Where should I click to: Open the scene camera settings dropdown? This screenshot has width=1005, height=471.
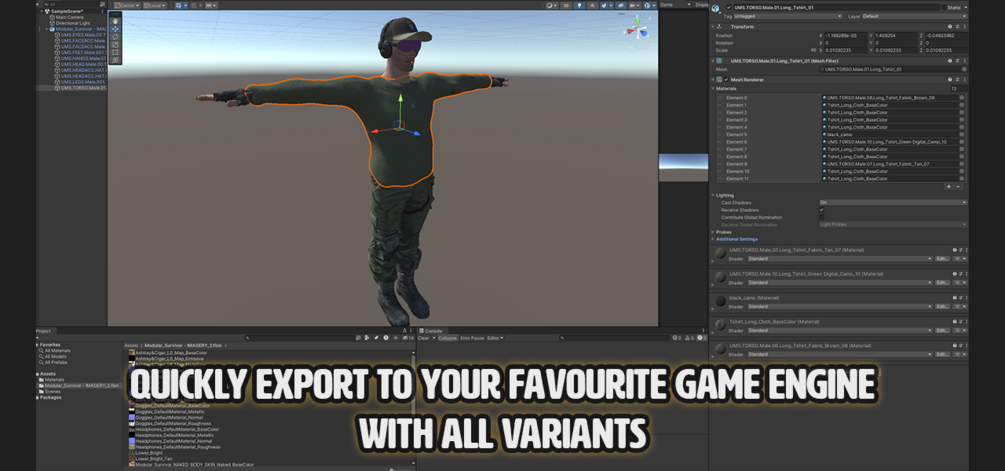point(634,5)
